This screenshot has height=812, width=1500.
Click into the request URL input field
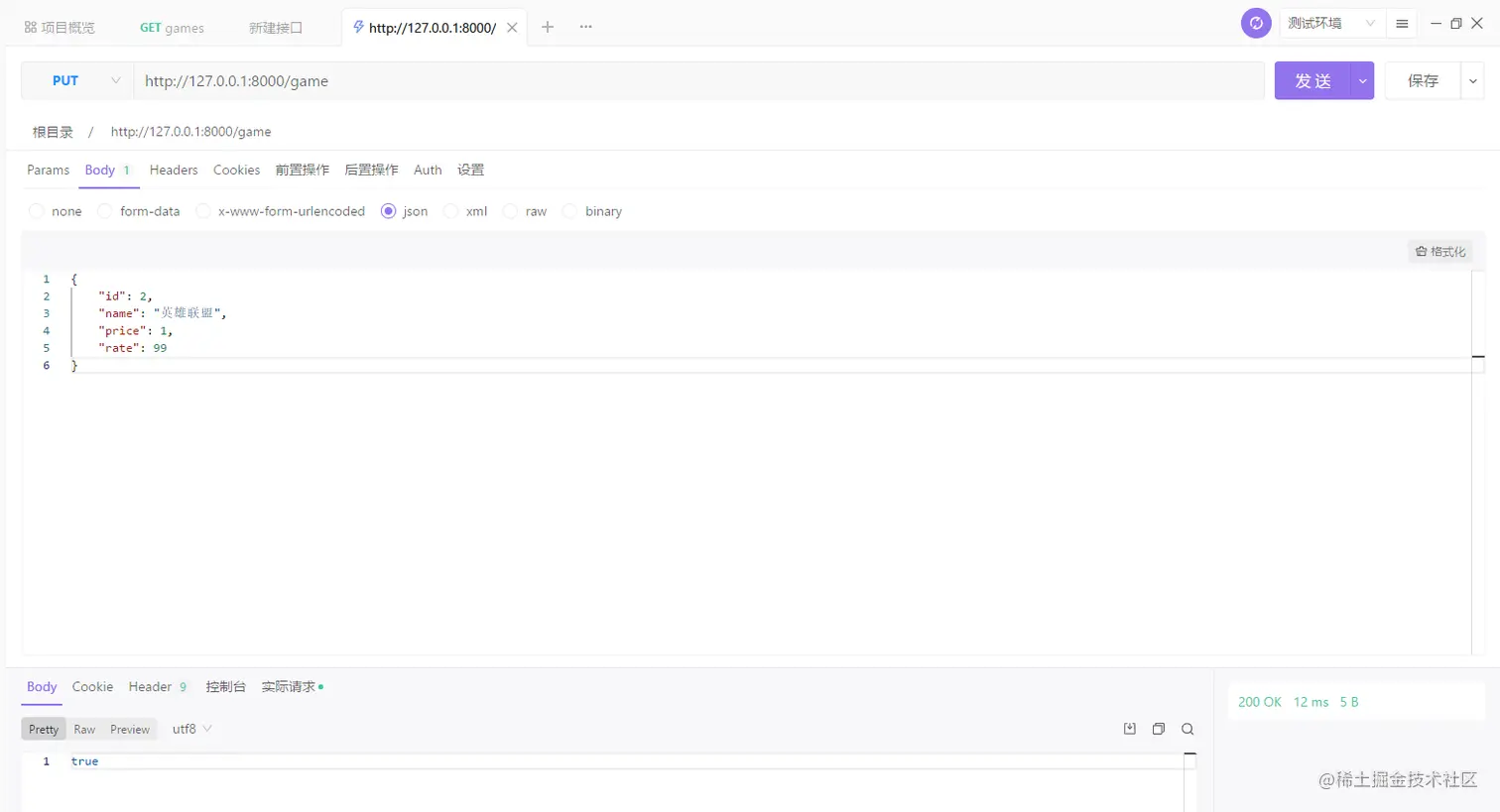(698, 80)
